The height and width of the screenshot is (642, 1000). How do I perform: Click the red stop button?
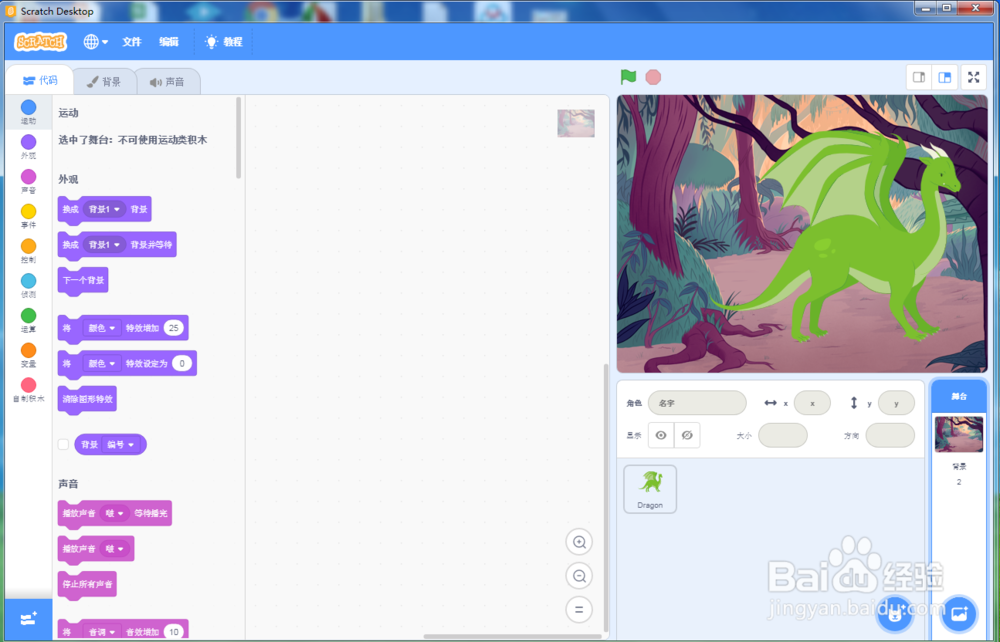[x=653, y=77]
